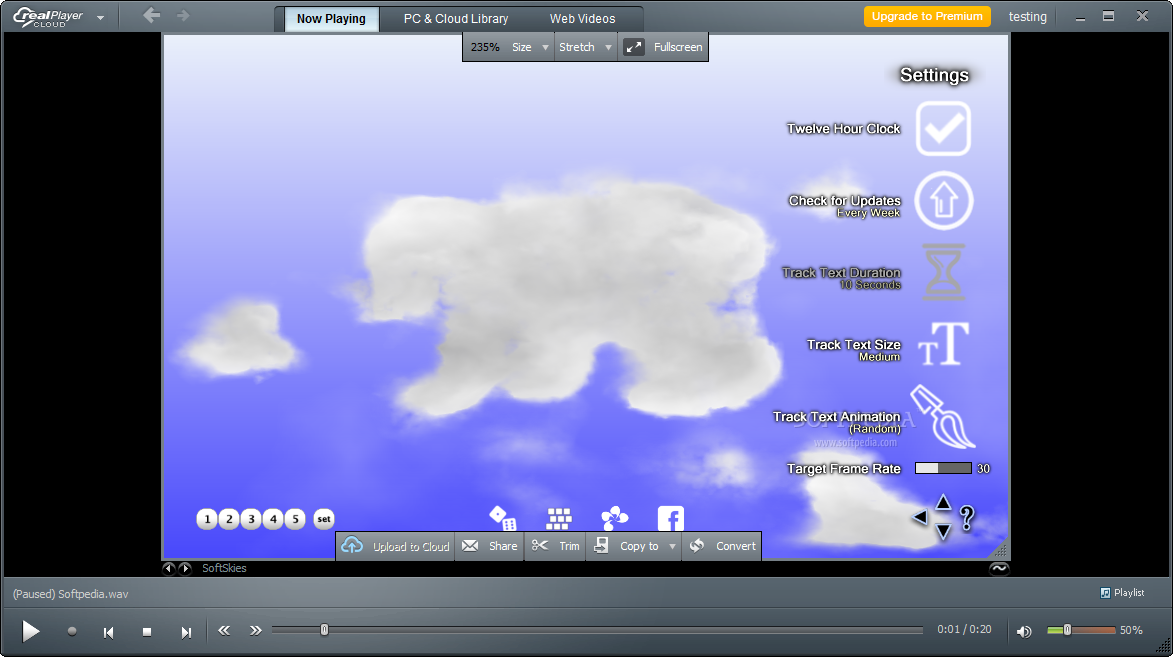Stop playback

[147, 632]
